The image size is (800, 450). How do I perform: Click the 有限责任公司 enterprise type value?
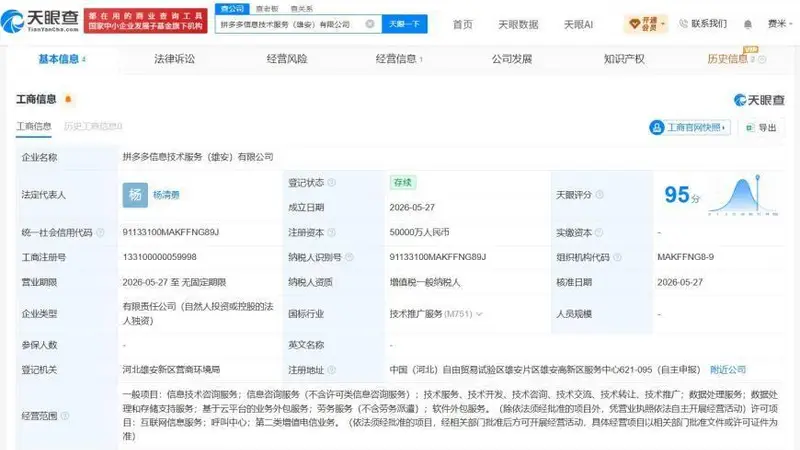(x=198, y=313)
